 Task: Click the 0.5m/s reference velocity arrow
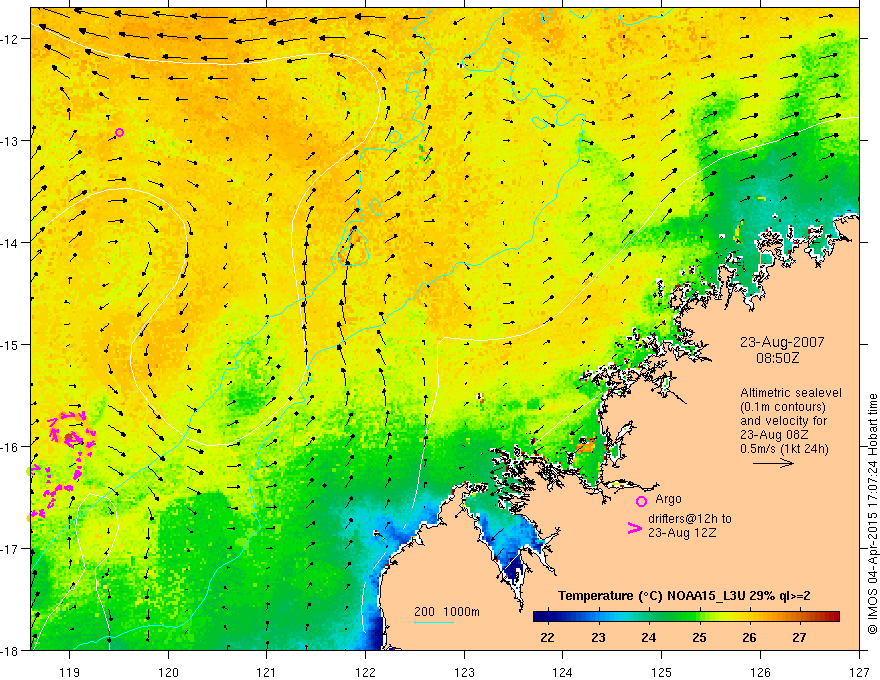click(x=773, y=463)
